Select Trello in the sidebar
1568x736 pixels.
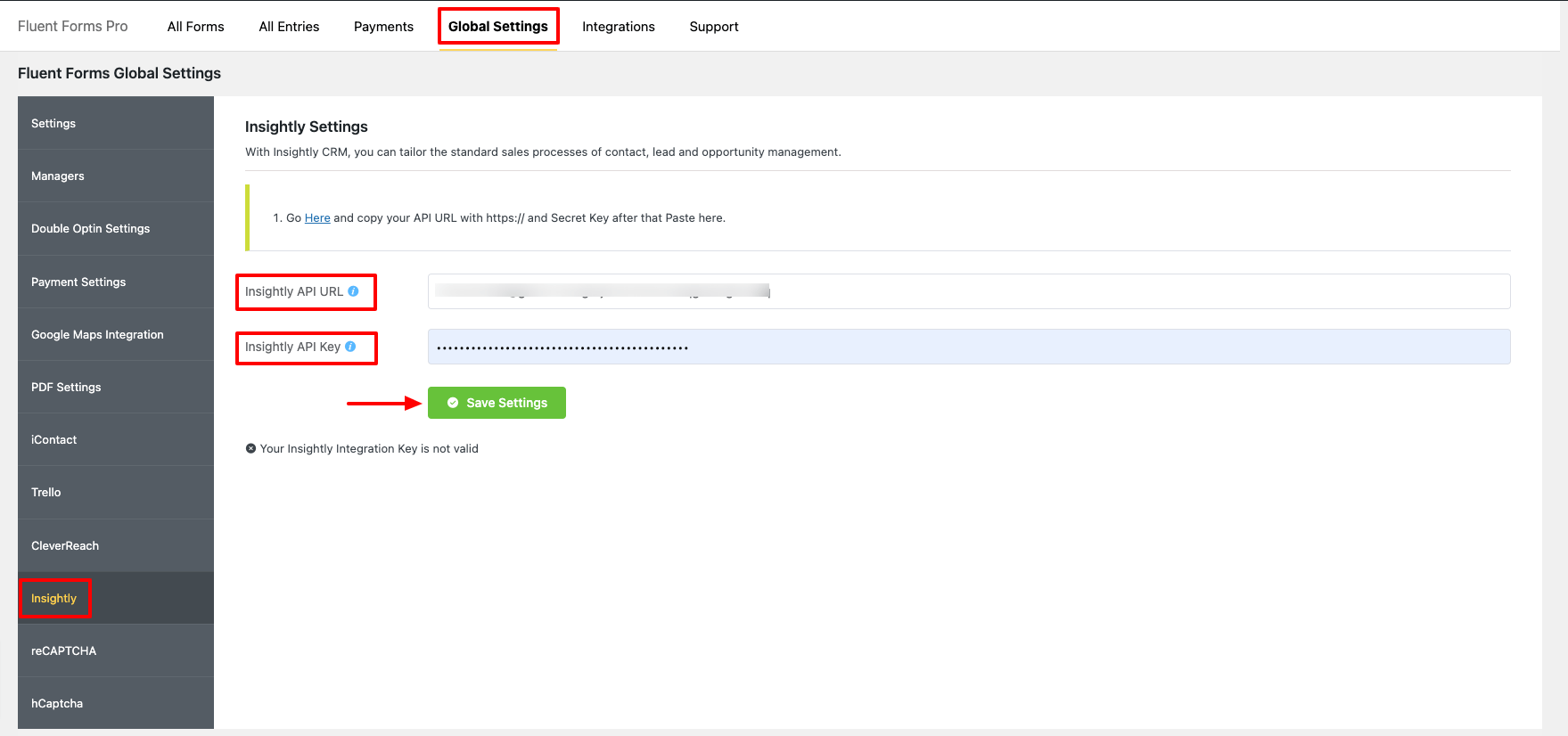point(116,492)
